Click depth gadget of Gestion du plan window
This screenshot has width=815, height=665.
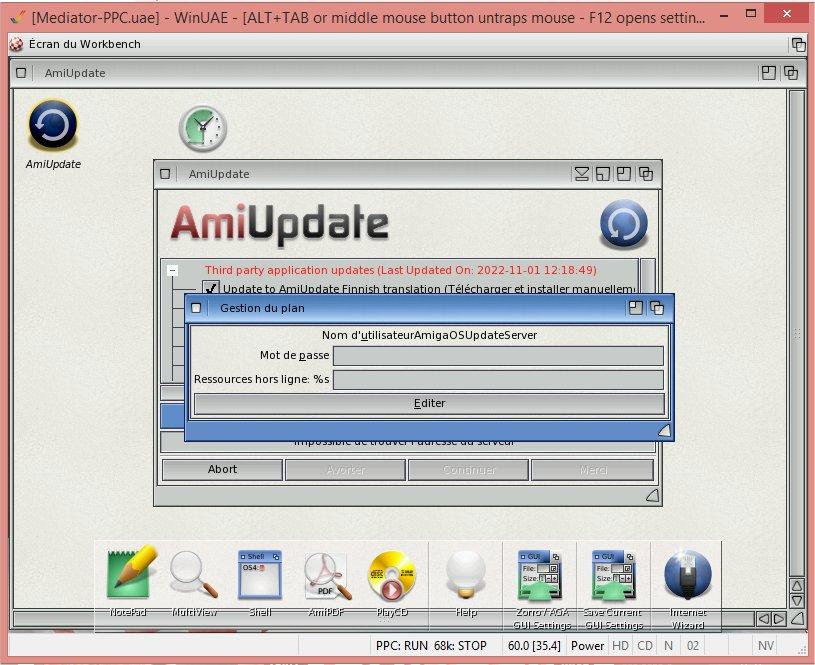[657, 308]
